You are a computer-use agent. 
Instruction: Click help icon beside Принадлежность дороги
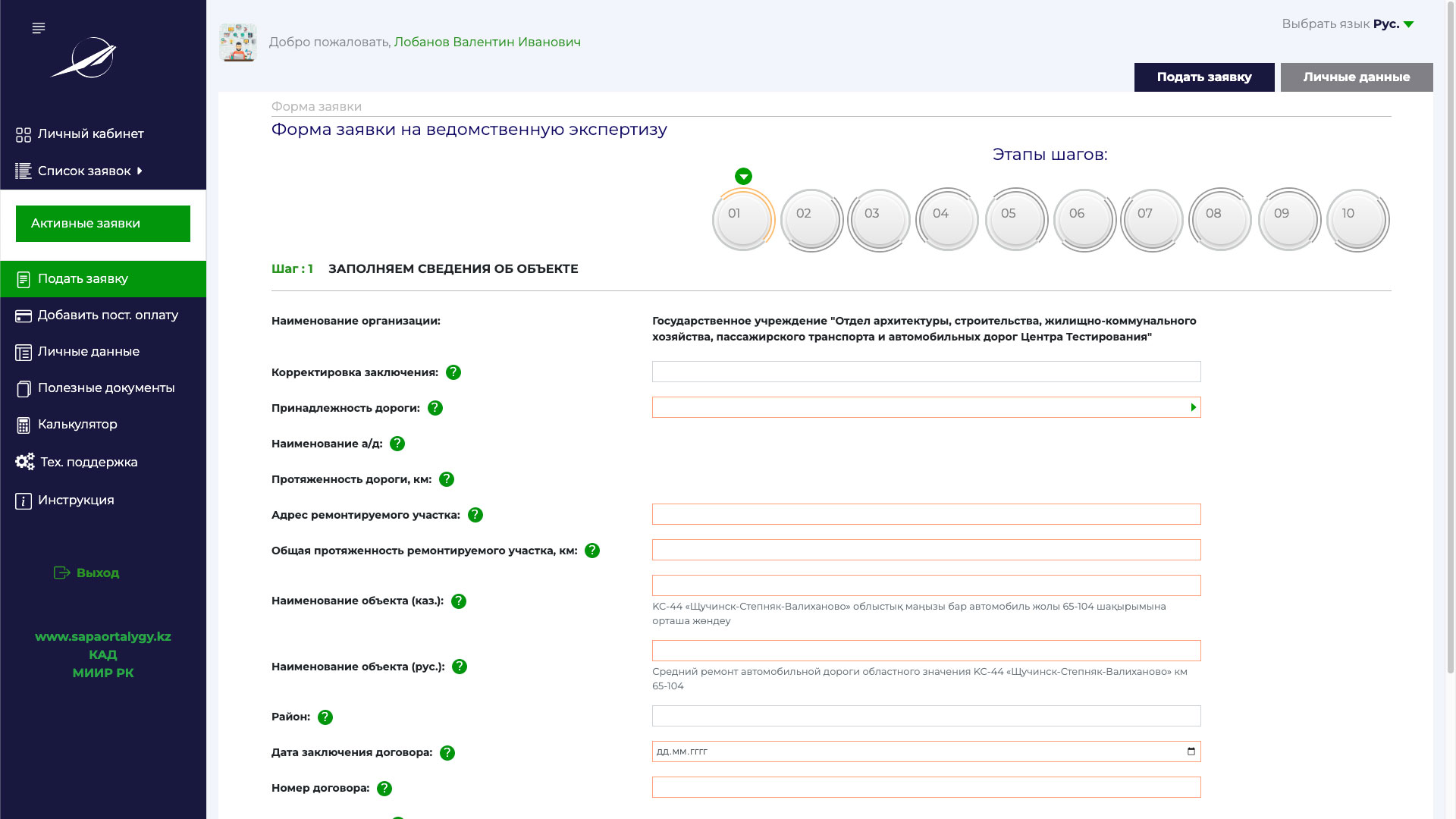[x=435, y=408]
